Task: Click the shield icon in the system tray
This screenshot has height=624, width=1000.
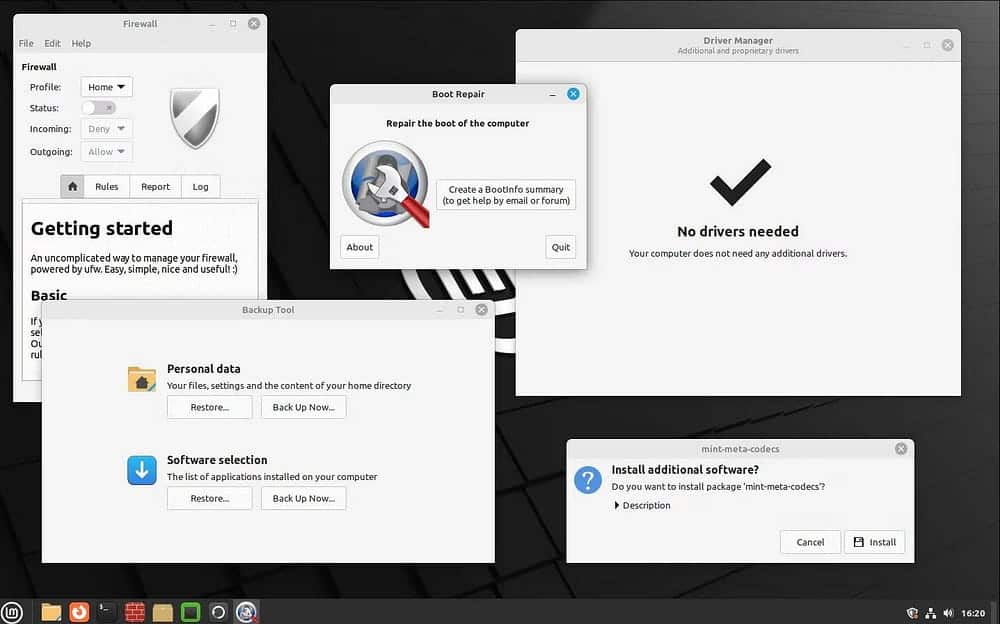Action: [912, 612]
